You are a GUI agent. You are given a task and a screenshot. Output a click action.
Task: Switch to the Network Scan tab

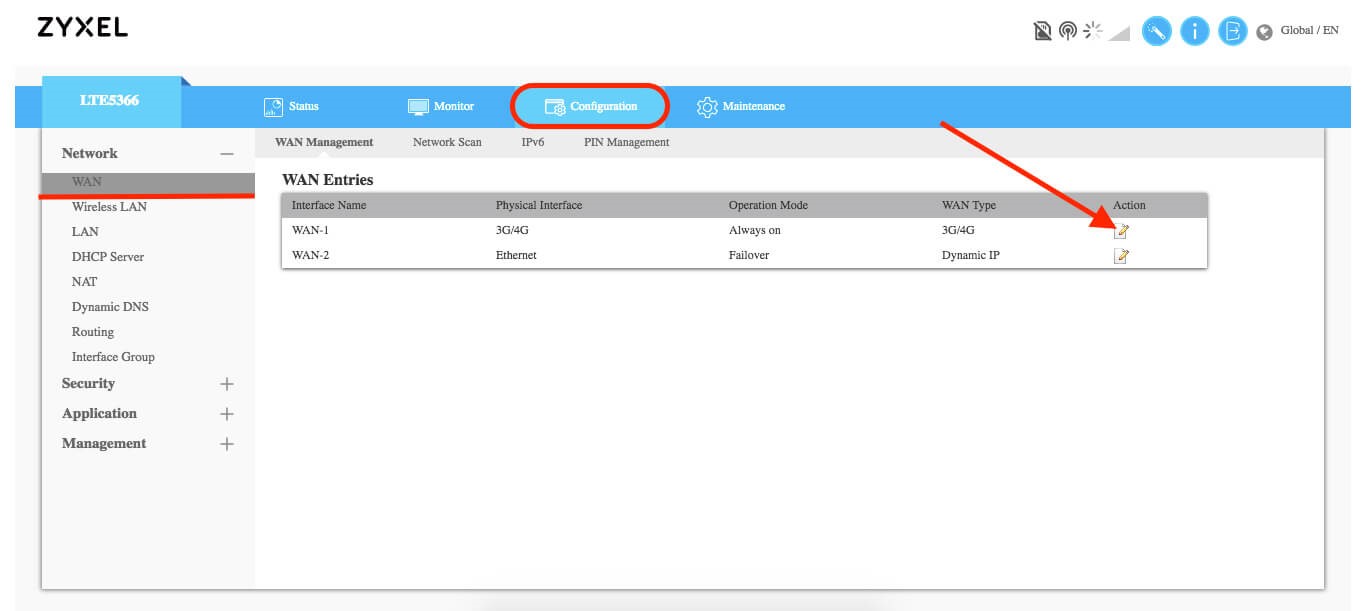pyautogui.click(x=447, y=142)
